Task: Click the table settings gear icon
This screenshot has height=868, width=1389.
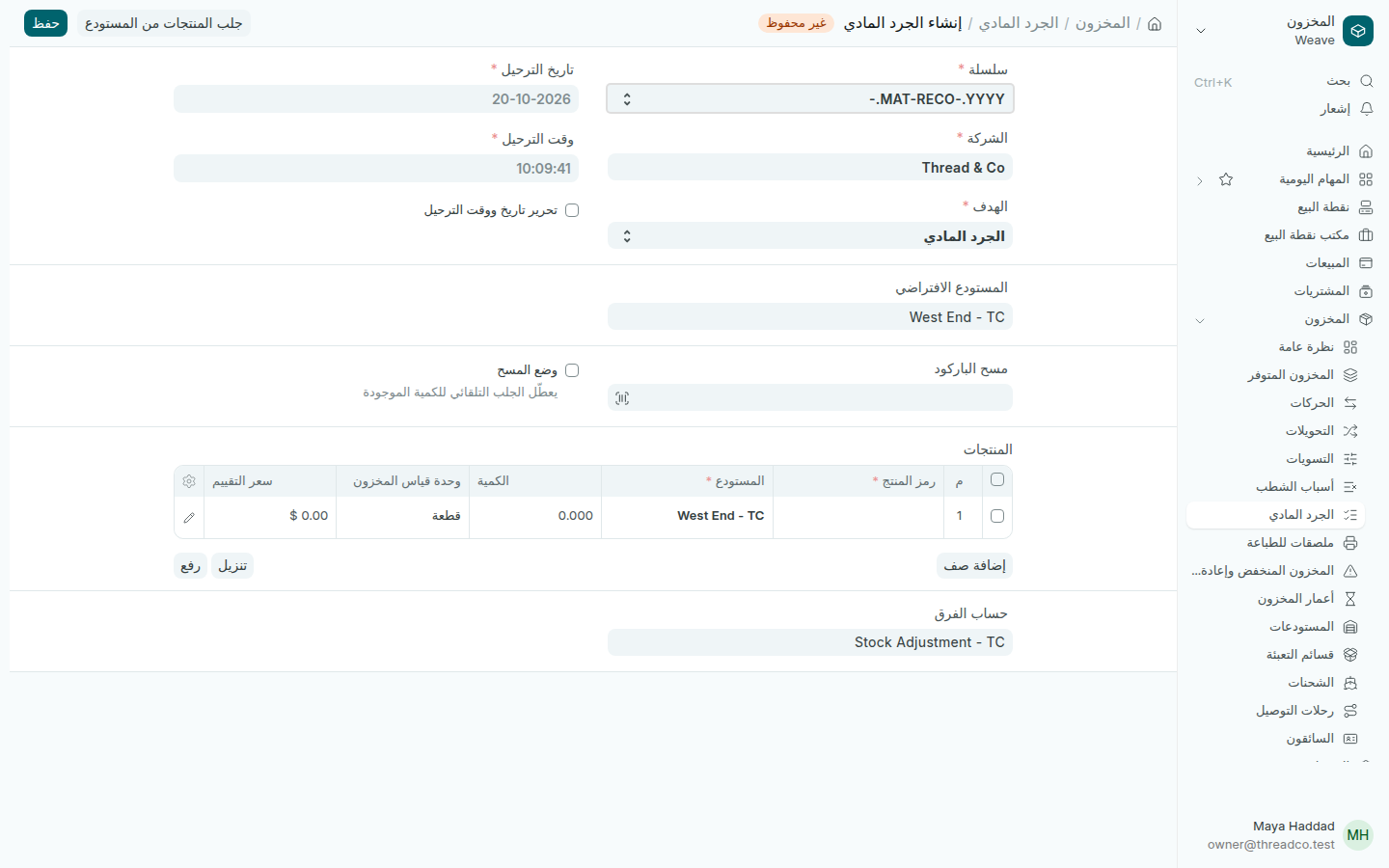Action: point(189,481)
